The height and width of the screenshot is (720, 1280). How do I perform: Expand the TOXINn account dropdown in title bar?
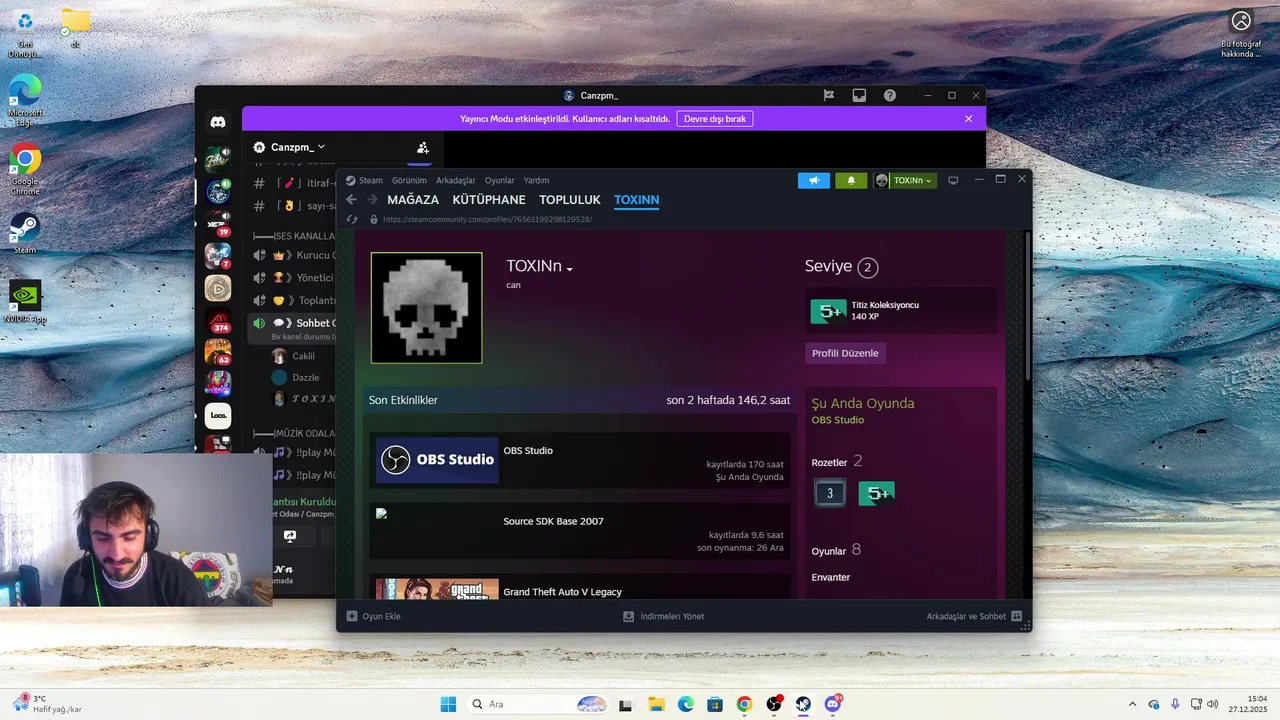click(904, 180)
